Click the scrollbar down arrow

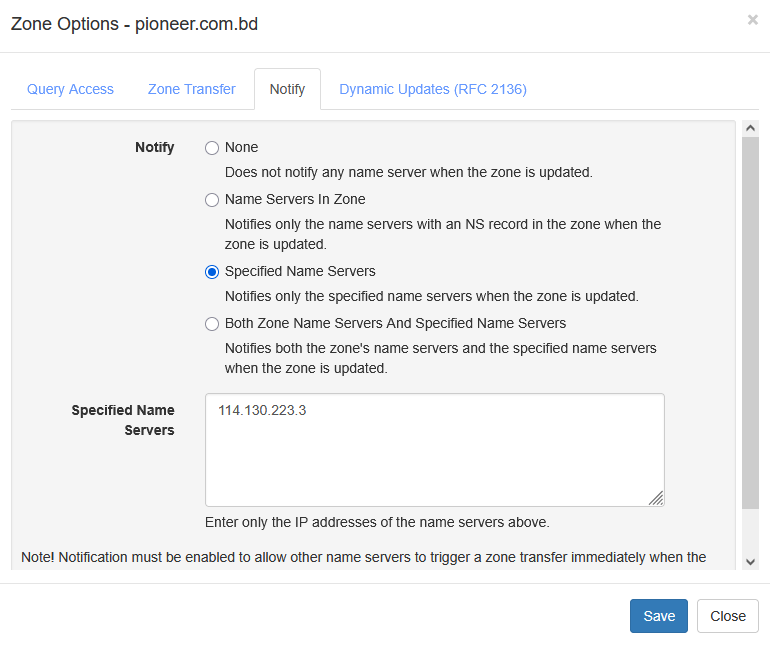pyautogui.click(x=750, y=562)
